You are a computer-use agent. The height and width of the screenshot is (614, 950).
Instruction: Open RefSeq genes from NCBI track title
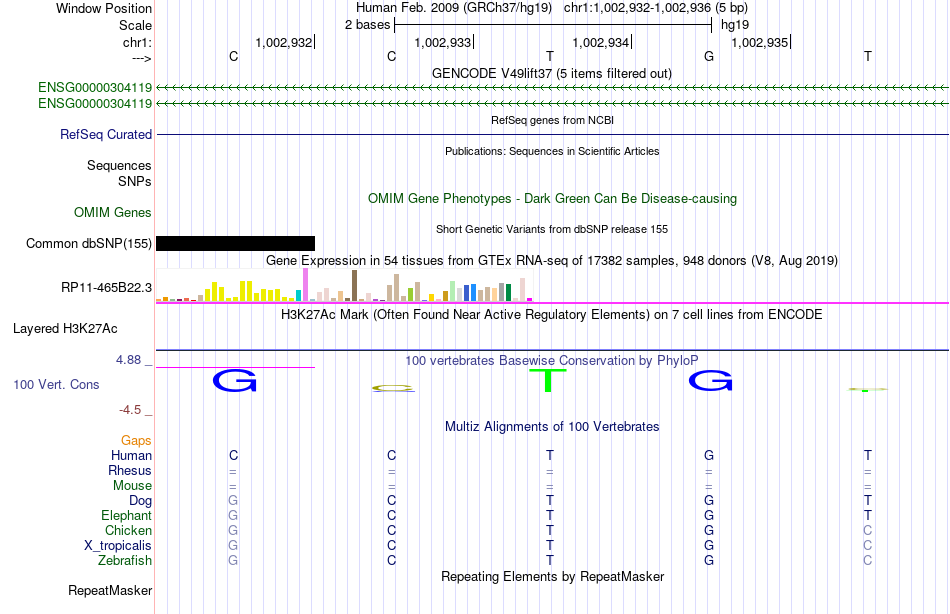[553, 120]
